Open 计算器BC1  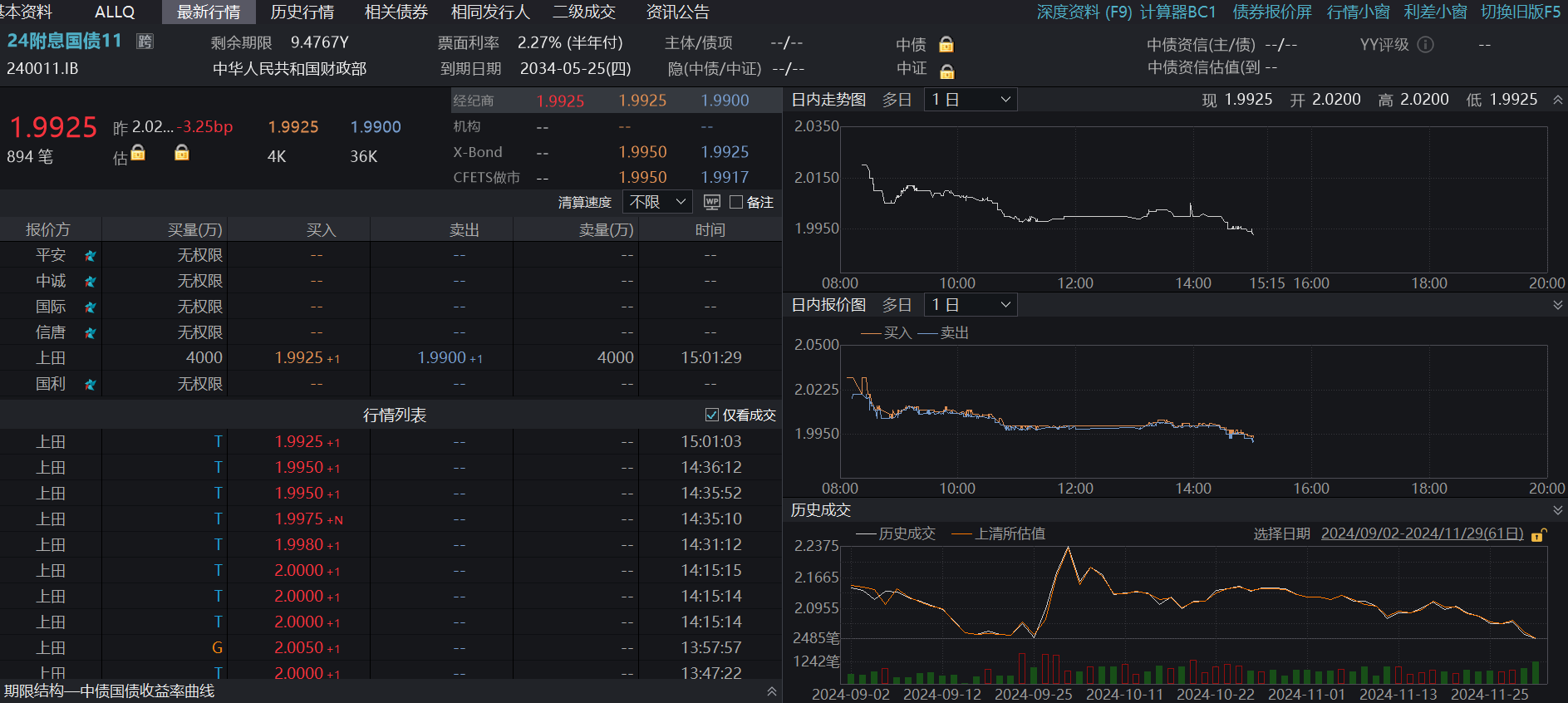pyautogui.click(x=1177, y=12)
